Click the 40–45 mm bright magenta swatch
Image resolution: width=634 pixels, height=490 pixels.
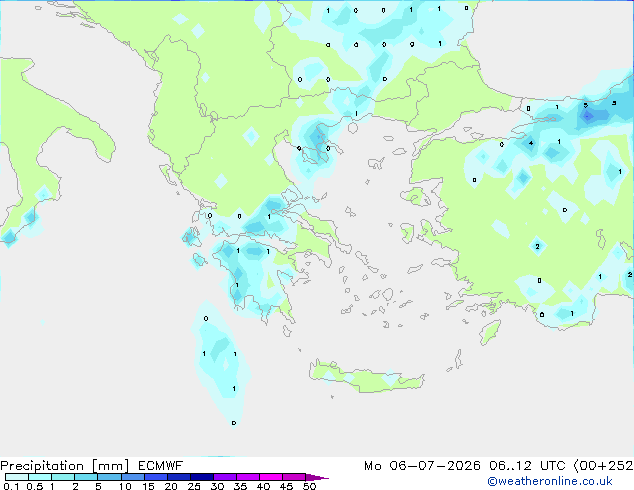(271, 477)
